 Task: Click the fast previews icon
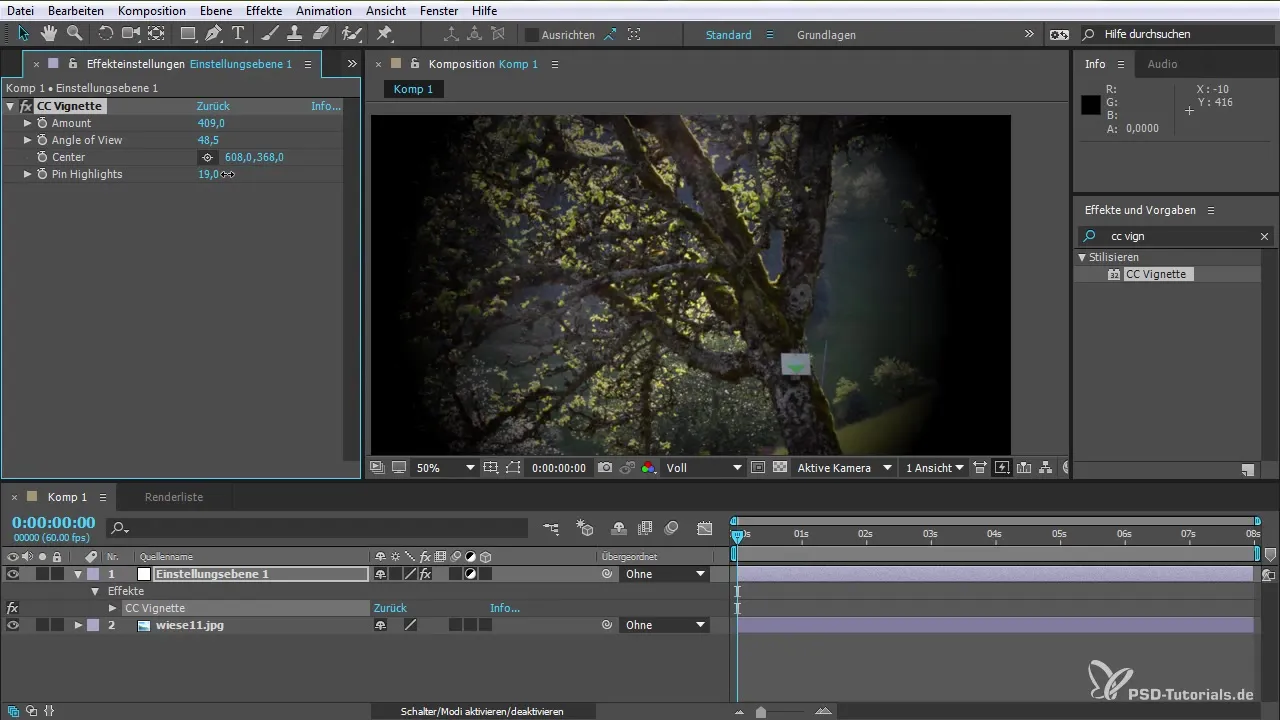(x=1002, y=467)
